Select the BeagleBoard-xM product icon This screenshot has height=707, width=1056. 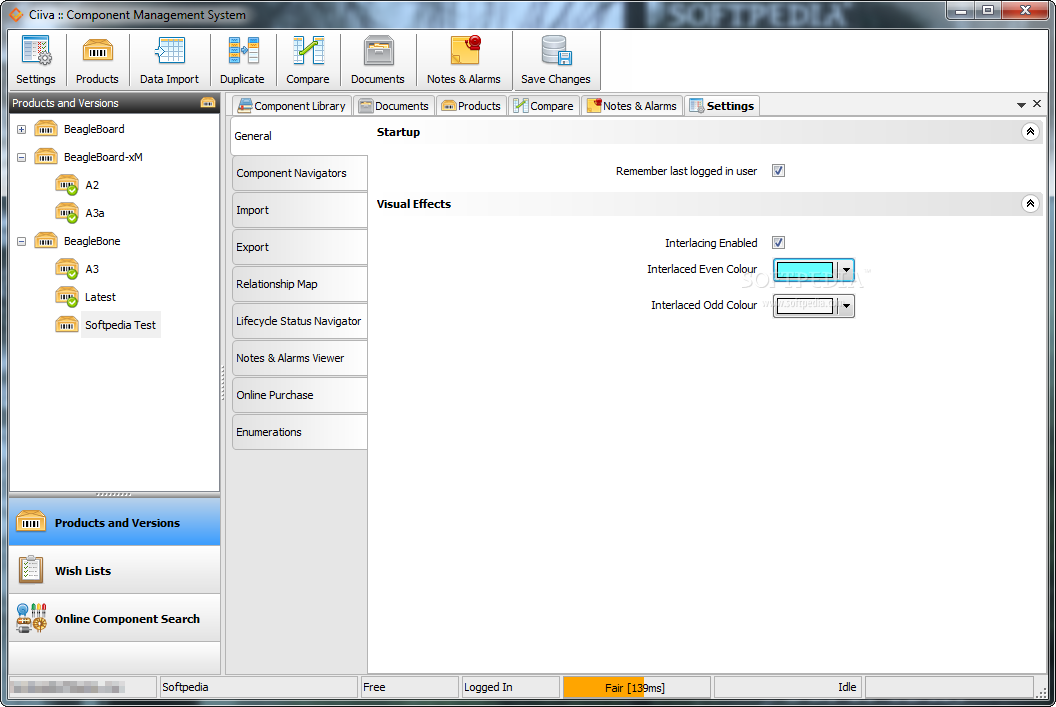pyautogui.click(x=46, y=157)
